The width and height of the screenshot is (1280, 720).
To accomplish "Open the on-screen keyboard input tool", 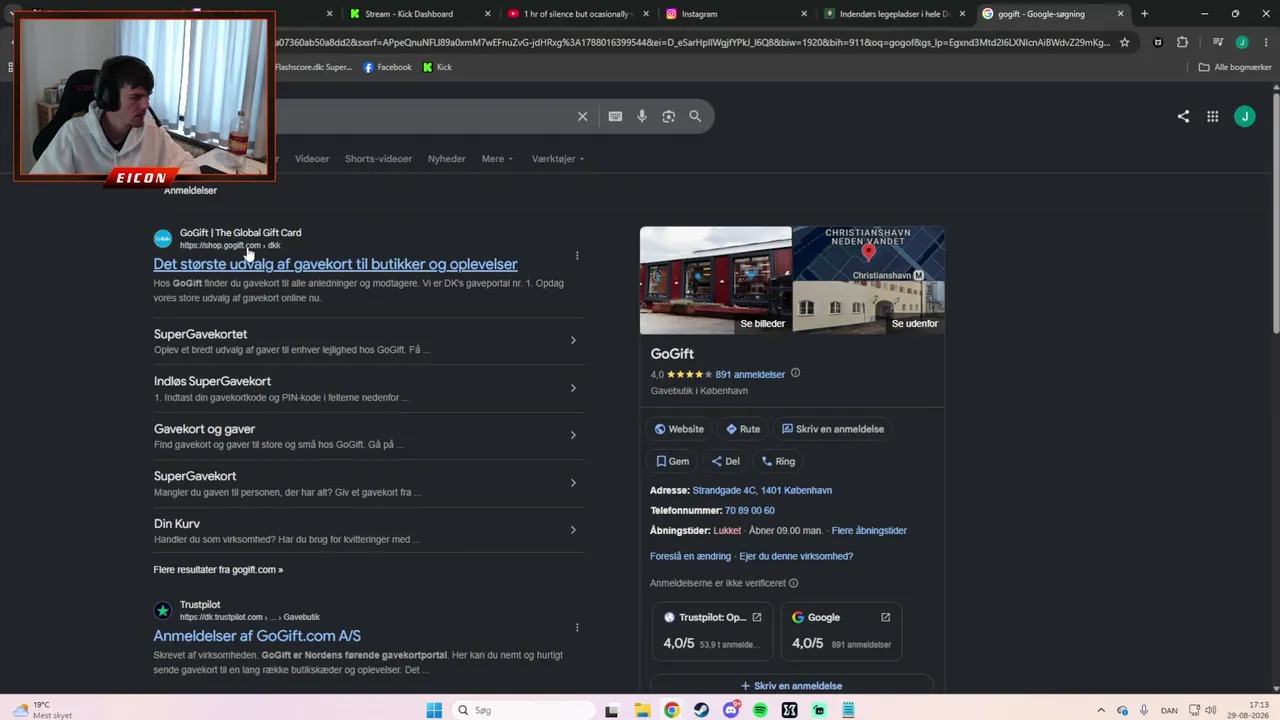I will [615, 116].
